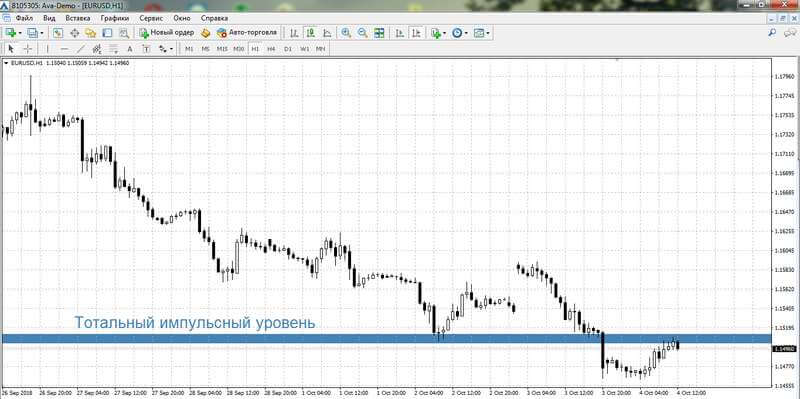Open the search magnifier icon
The width and height of the screenshot is (800, 399).
tap(772, 32)
